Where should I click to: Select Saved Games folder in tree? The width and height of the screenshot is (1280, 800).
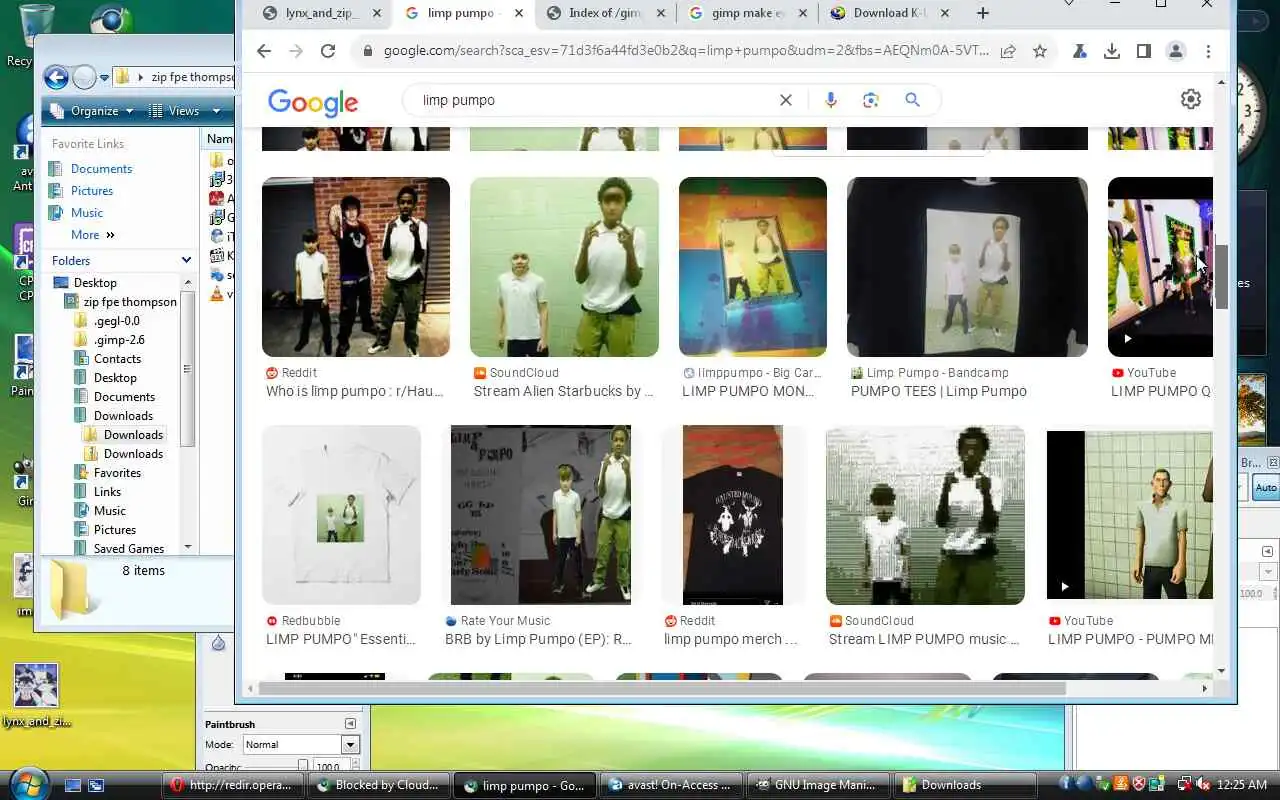click(x=129, y=549)
